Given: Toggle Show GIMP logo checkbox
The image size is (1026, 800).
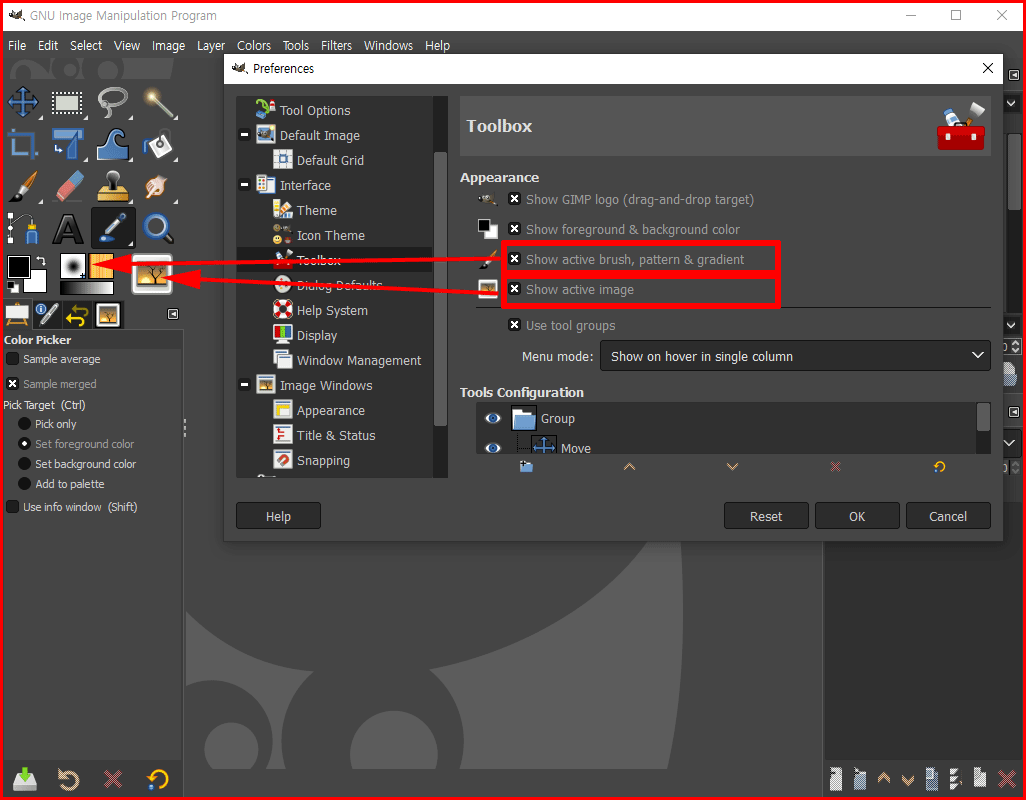Looking at the screenshot, I should tap(514, 199).
